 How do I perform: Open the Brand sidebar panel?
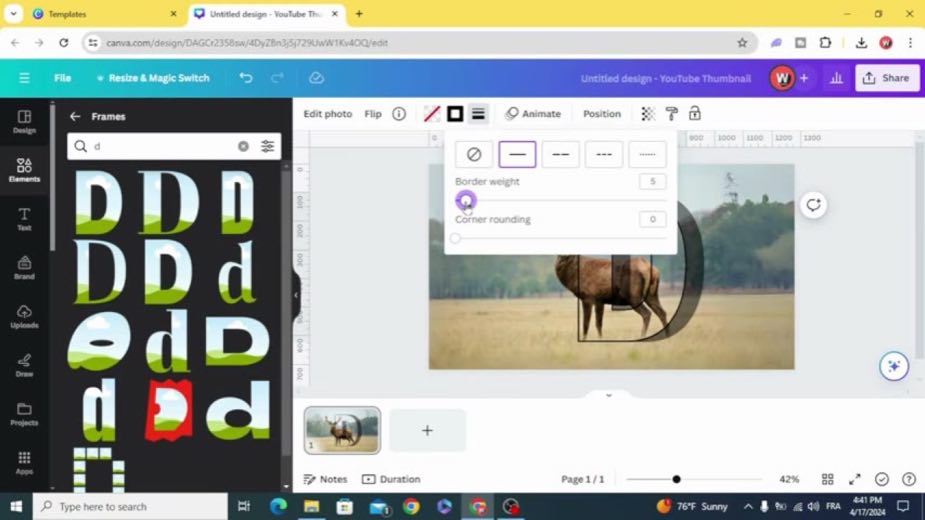(24, 267)
